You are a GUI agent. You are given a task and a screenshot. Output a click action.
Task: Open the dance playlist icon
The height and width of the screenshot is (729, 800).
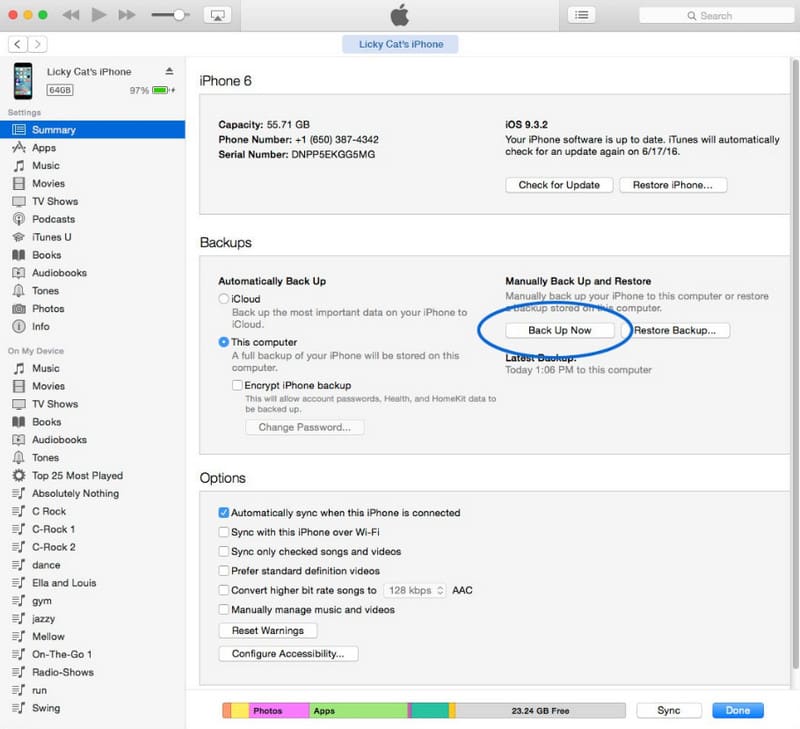pyautogui.click(x=19, y=565)
